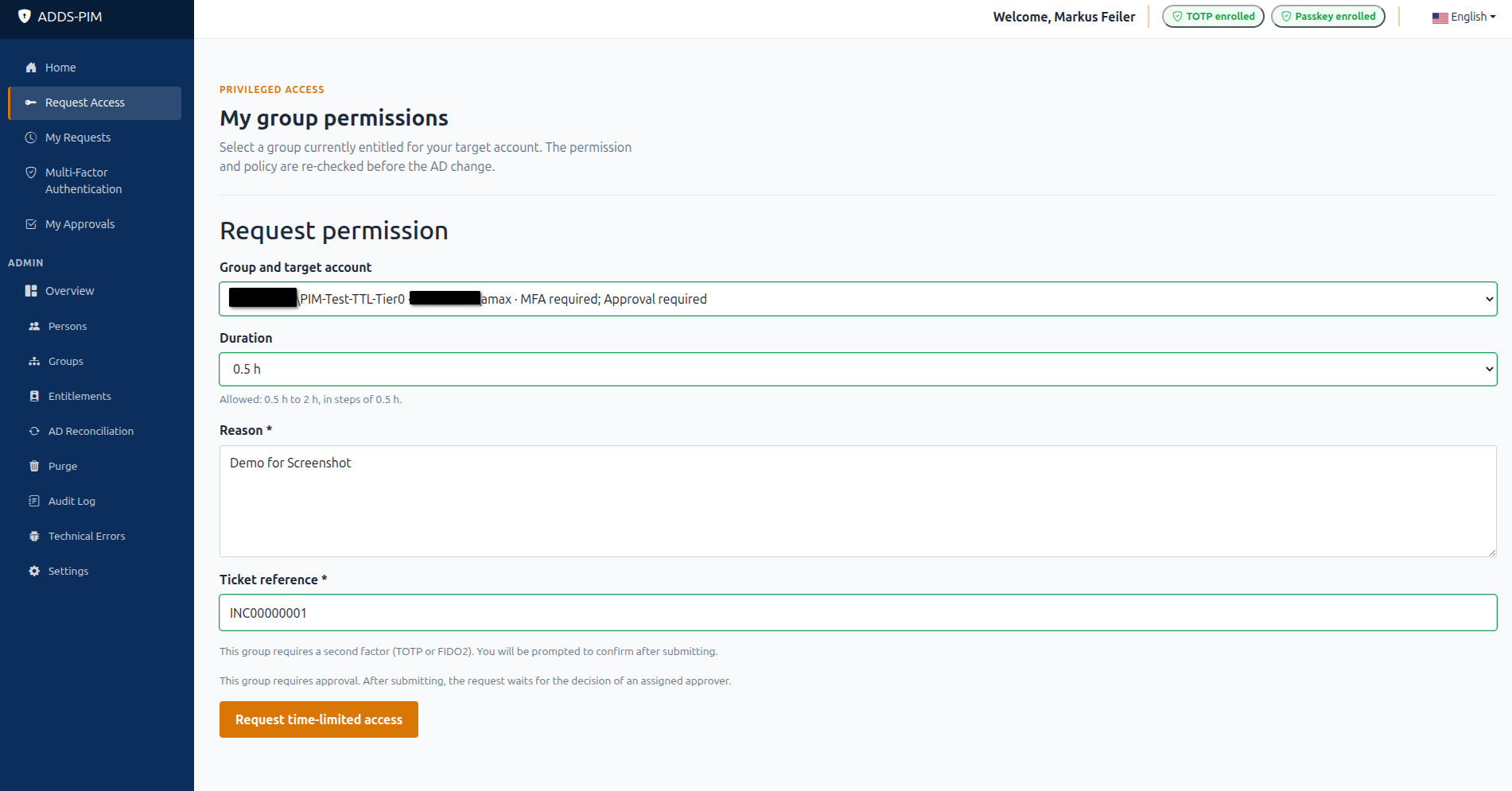Image resolution: width=1512 pixels, height=791 pixels.
Task: Click the second factor TOTP or FIDO2 note
Action: pos(468,651)
